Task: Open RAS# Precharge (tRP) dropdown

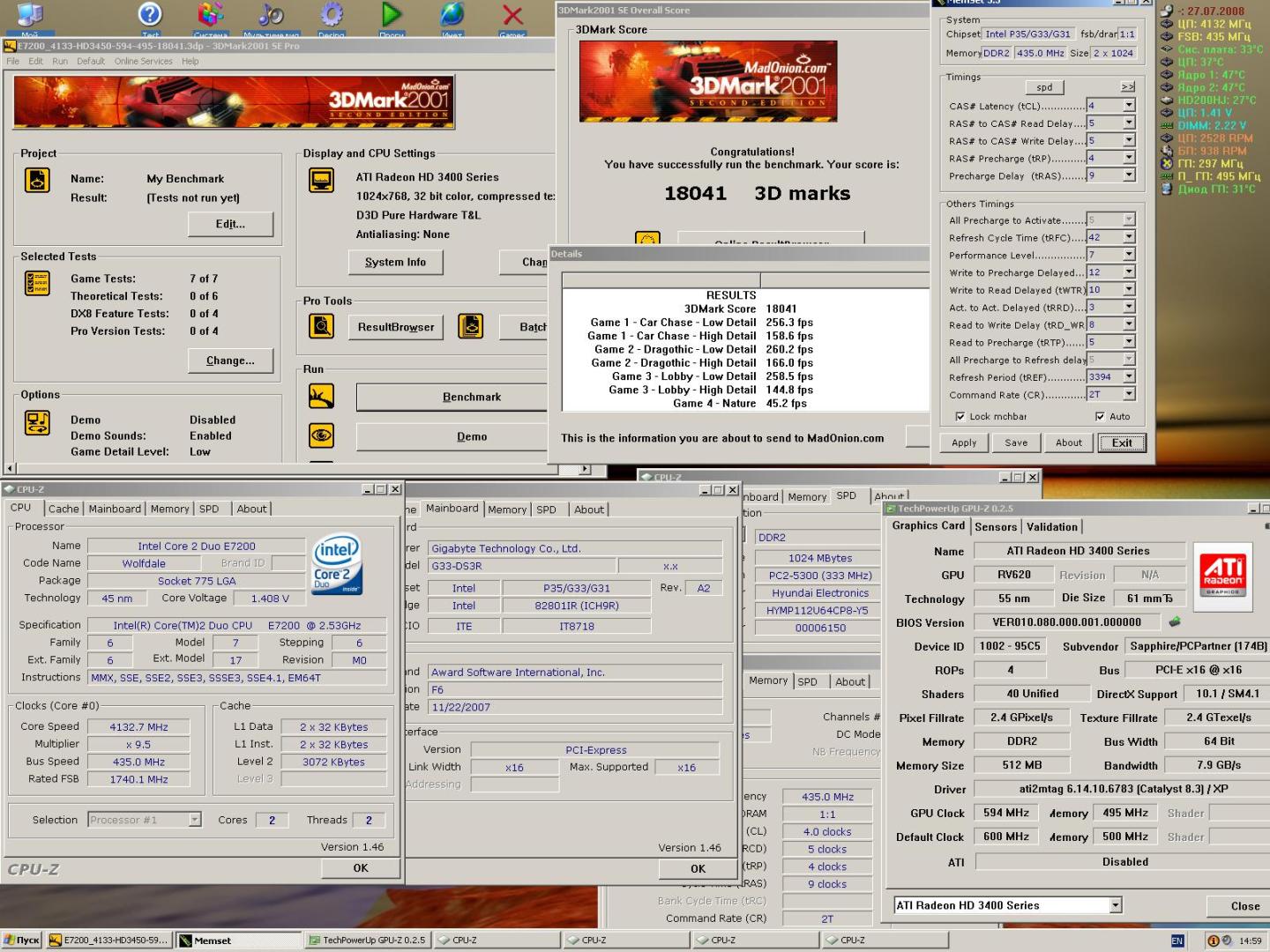Action: [1129, 158]
